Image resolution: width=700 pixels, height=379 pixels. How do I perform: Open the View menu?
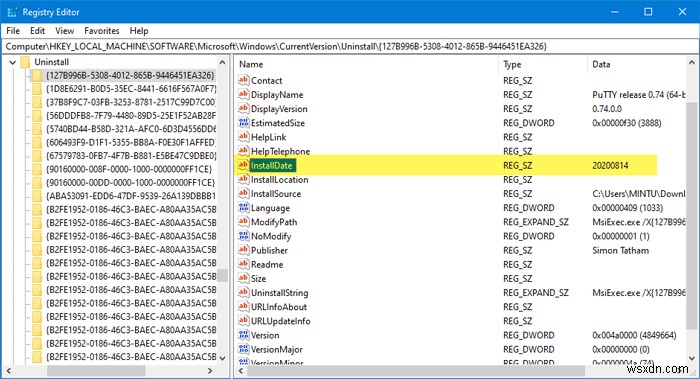point(65,31)
